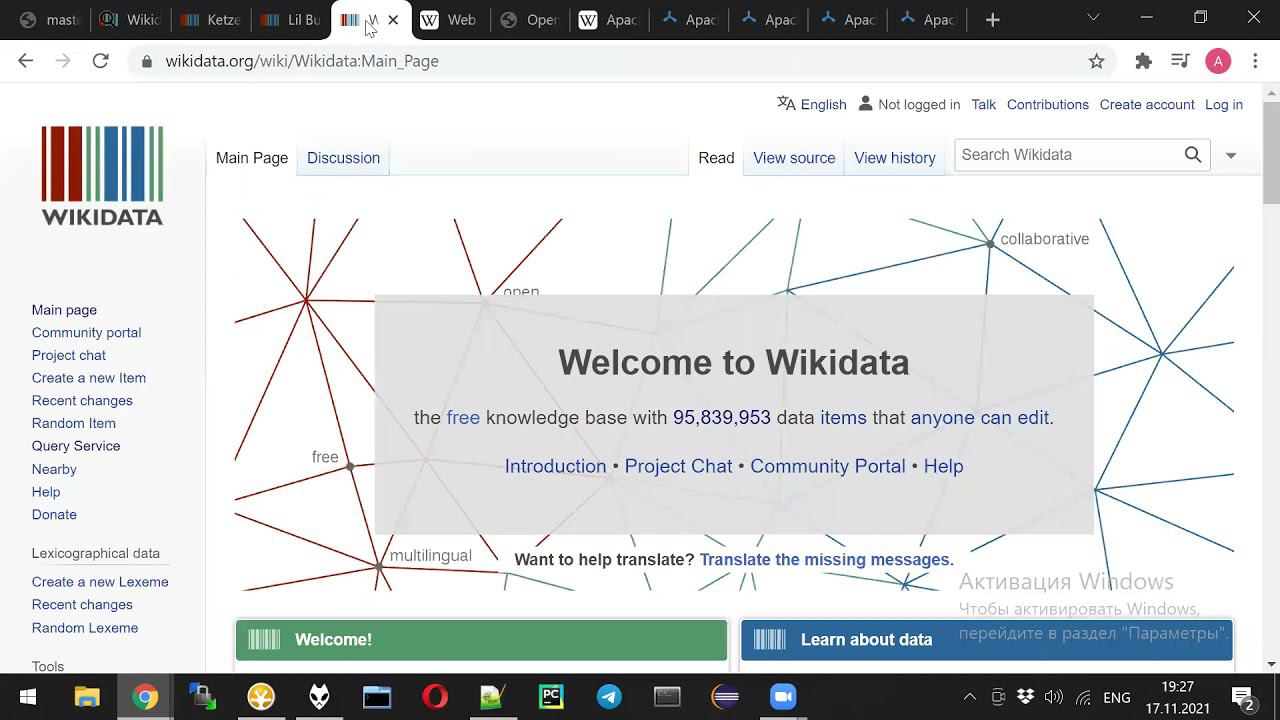Open PyCharm from the taskbar
Viewport: 1280px width, 720px height.
coord(551,696)
